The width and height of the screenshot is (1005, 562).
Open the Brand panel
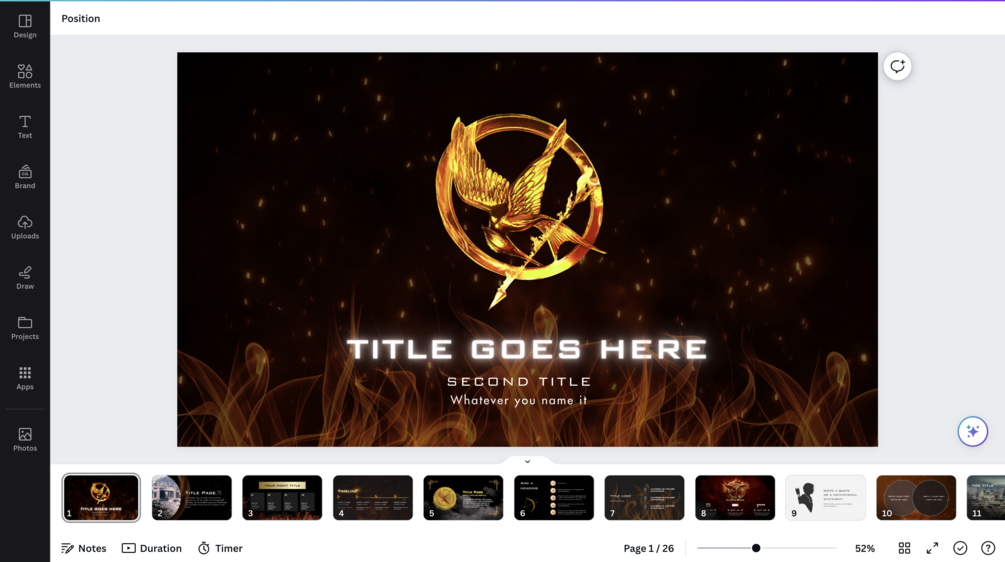(x=25, y=177)
